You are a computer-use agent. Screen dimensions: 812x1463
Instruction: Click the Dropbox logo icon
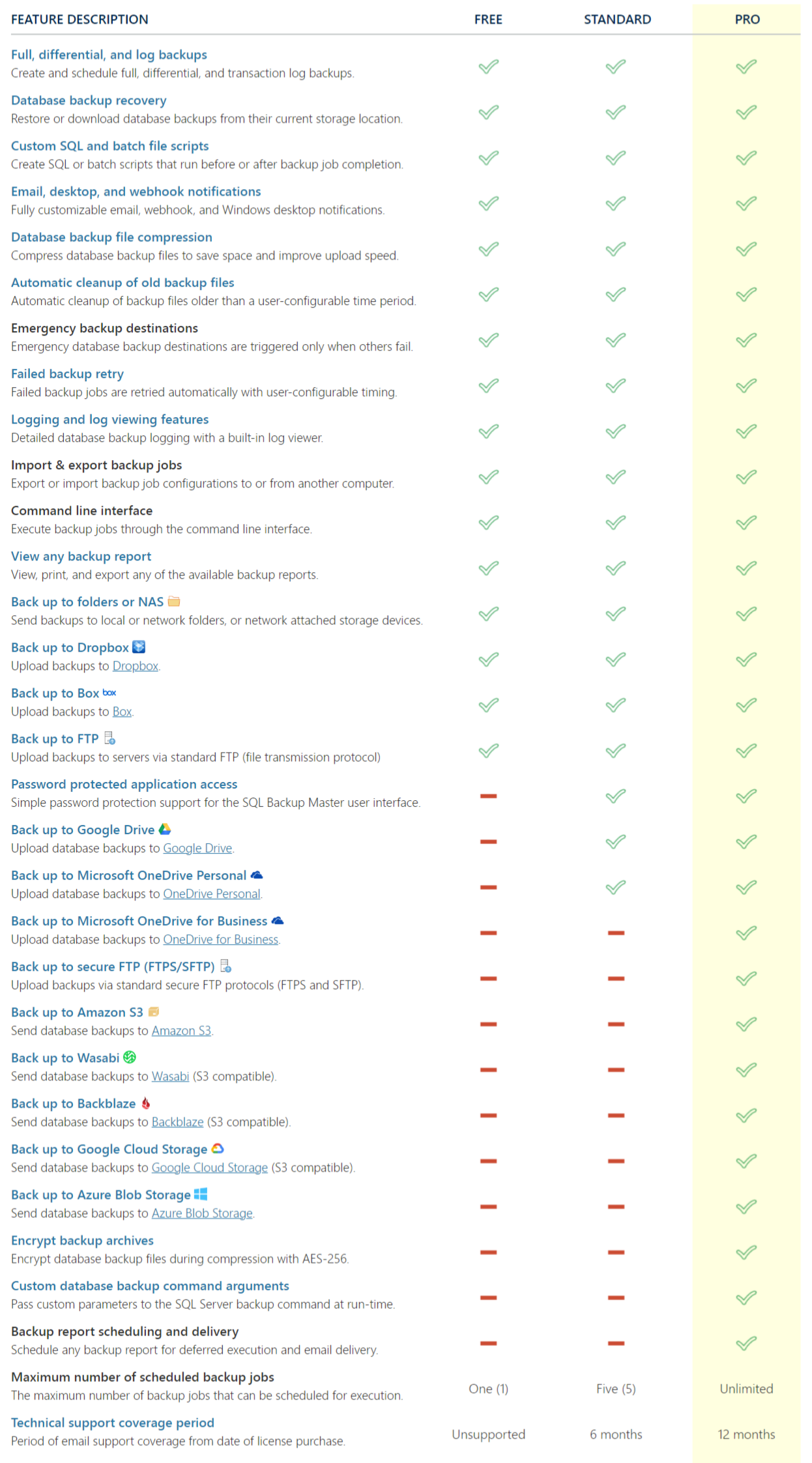[x=139, y=647]
